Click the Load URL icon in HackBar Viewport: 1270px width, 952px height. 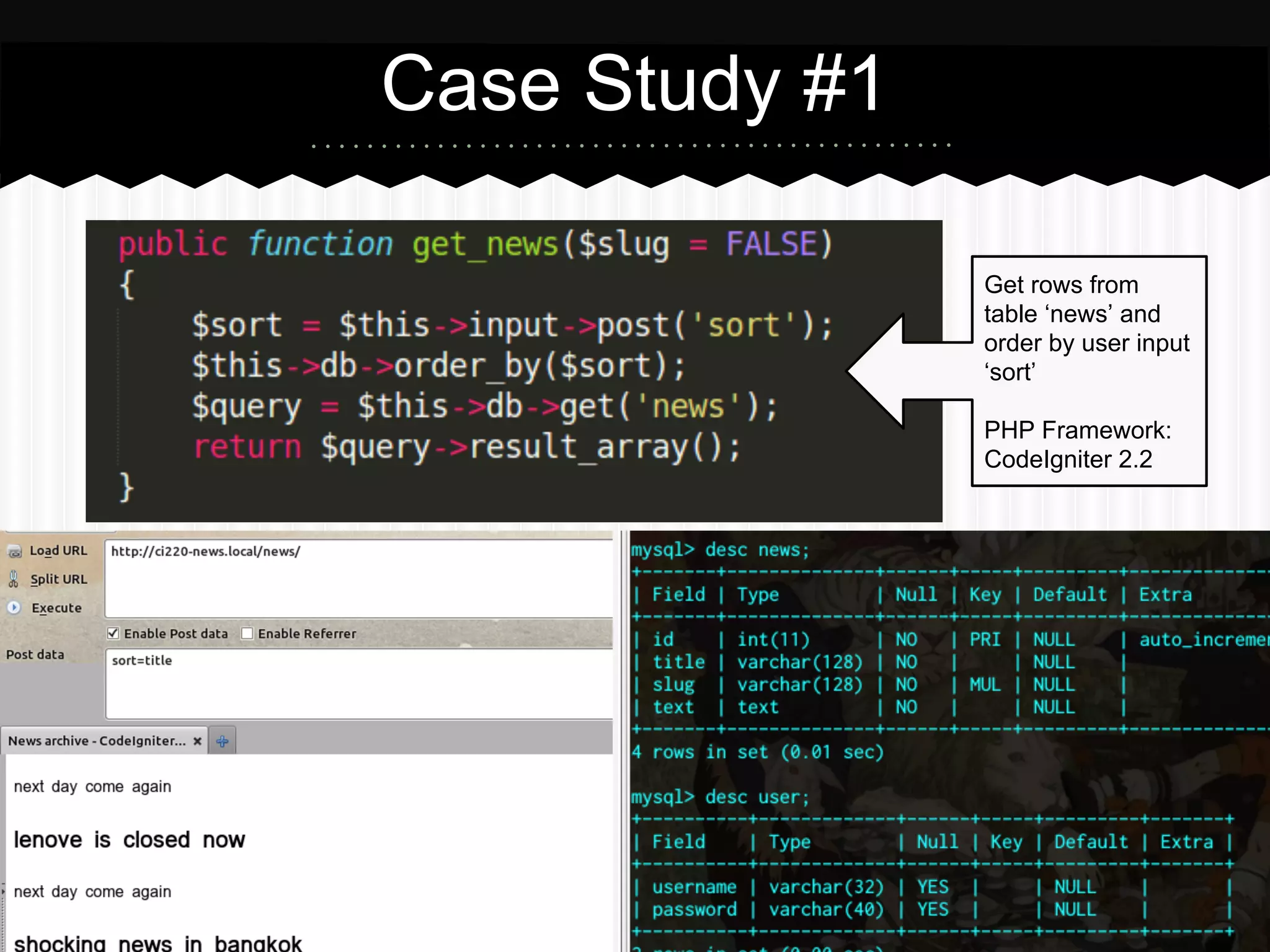coord(14,552)
